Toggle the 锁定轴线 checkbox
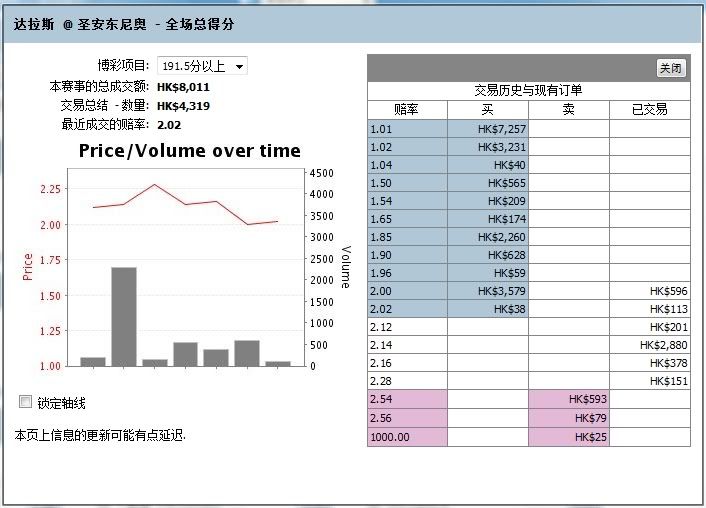This screenshot has width=706, height=508. (x=26, y=402)
